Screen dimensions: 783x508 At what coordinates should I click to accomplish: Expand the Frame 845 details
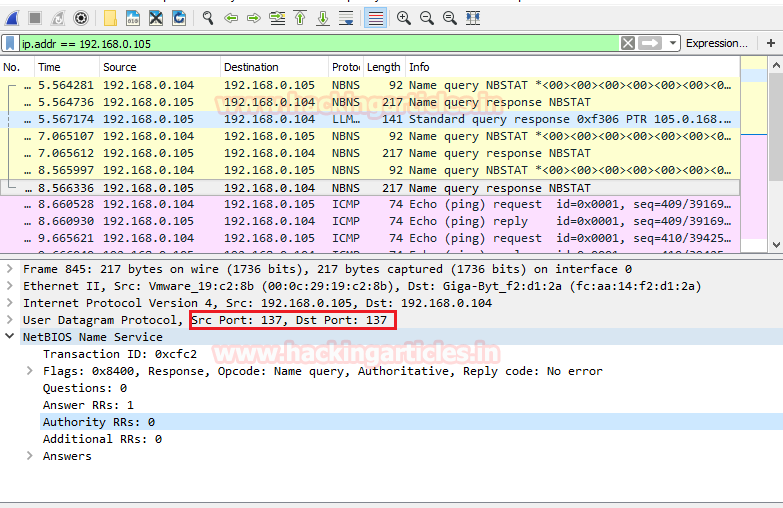9,269
